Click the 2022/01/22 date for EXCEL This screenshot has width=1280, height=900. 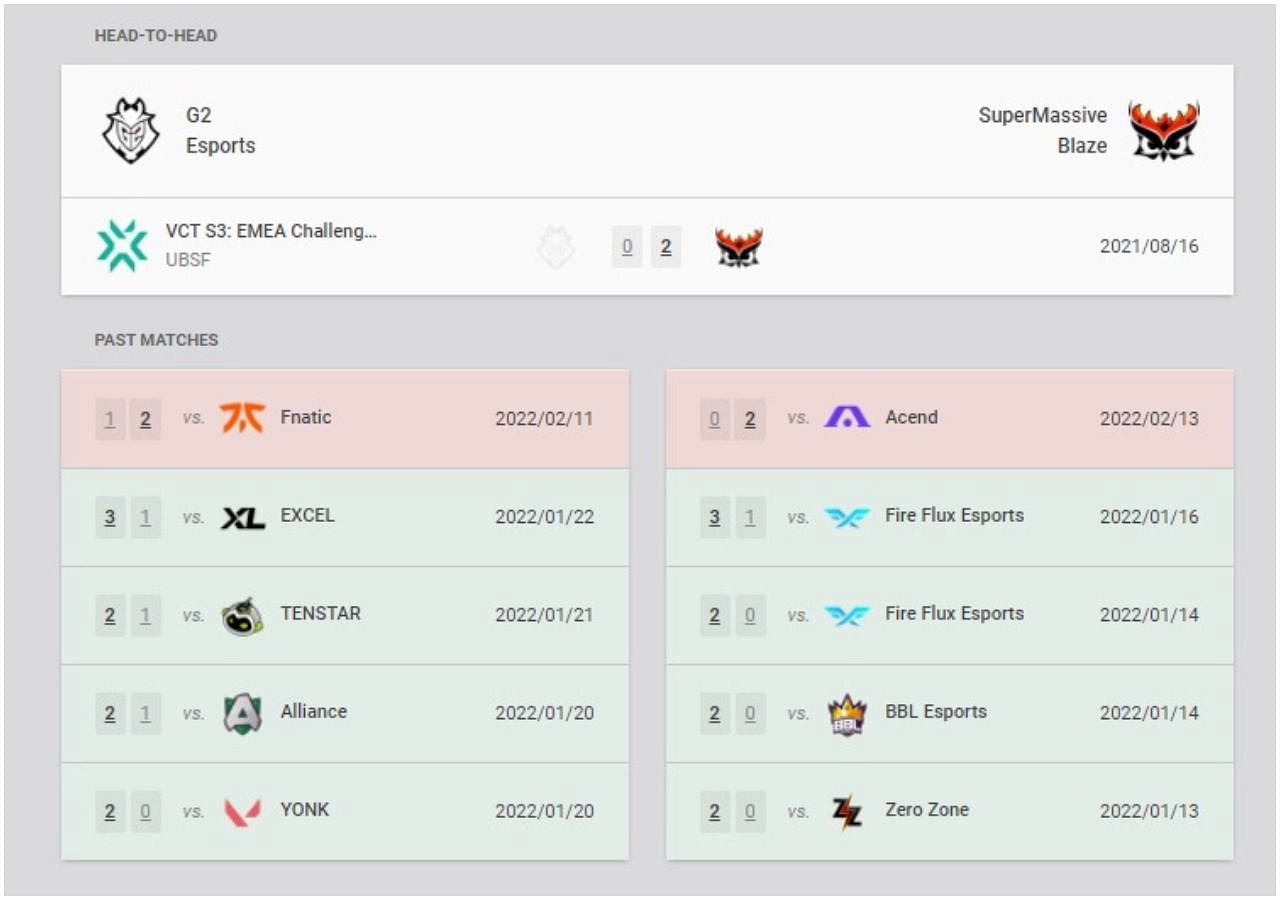pyautogui.click(x=544, y=517)
